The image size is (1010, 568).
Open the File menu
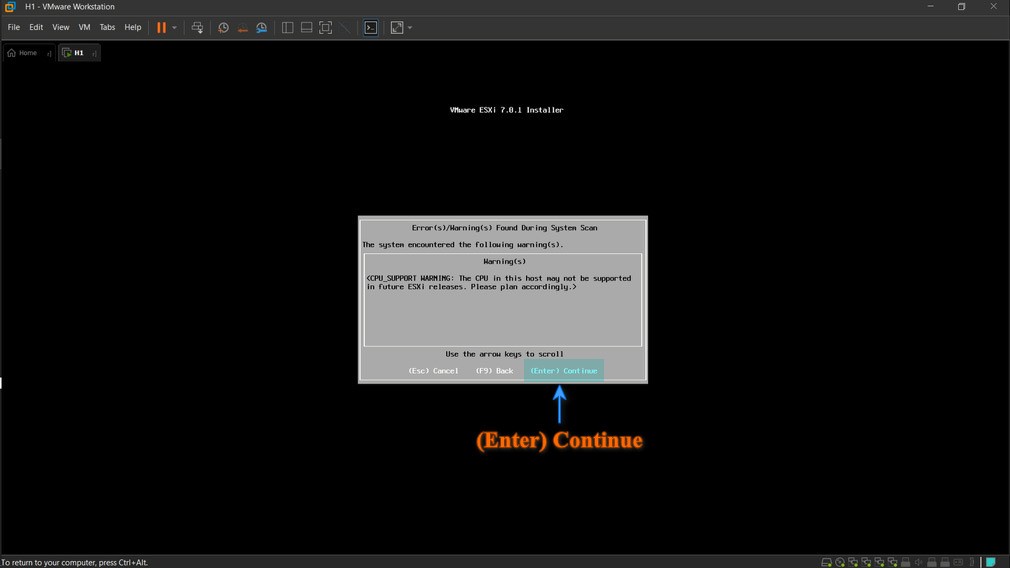14,28
